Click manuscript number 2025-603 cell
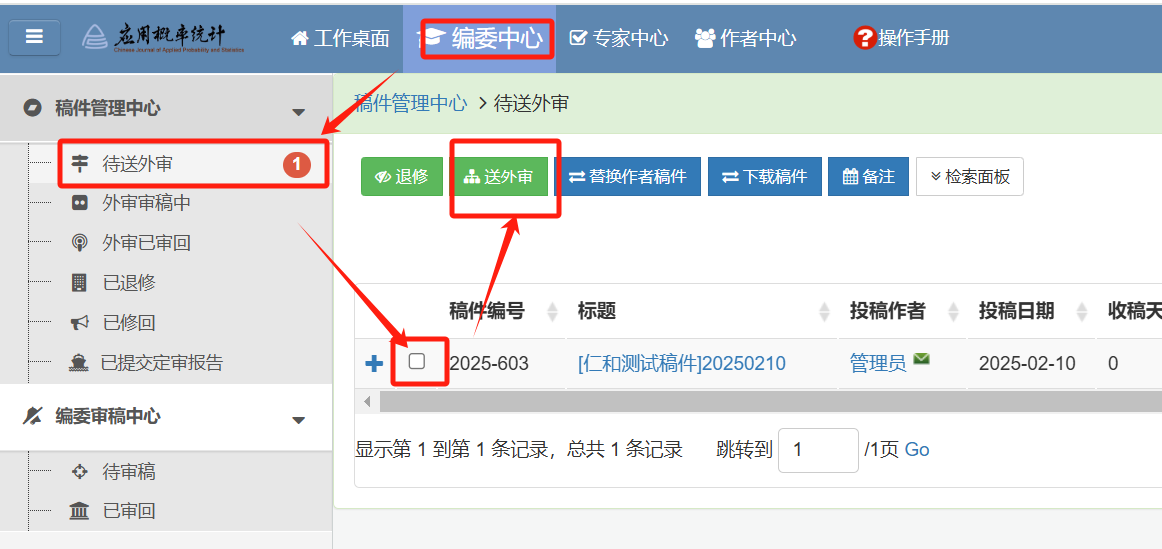 489,363
